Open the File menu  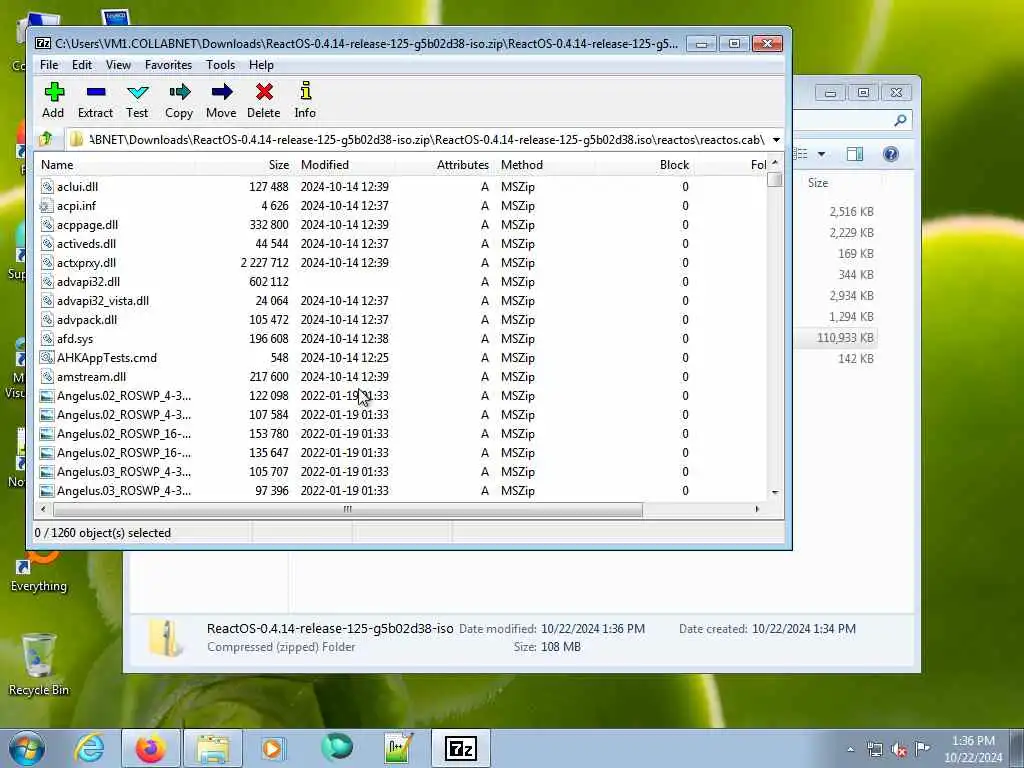(x=49, y=65)
